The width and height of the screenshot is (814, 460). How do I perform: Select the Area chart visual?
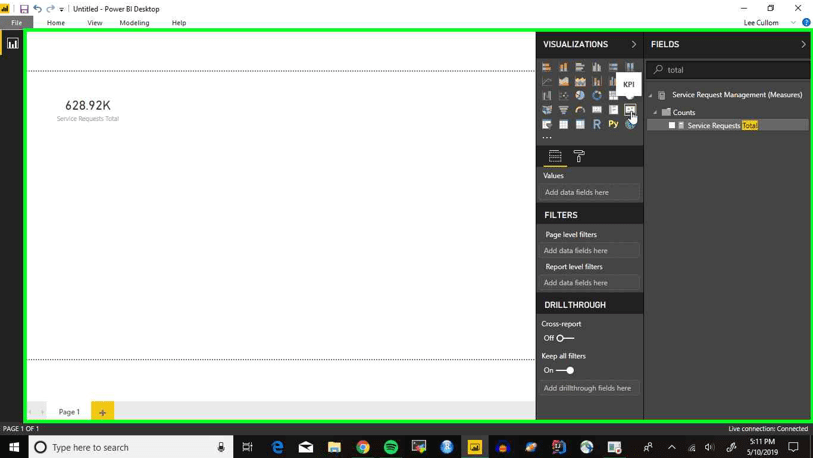(563, 82)
